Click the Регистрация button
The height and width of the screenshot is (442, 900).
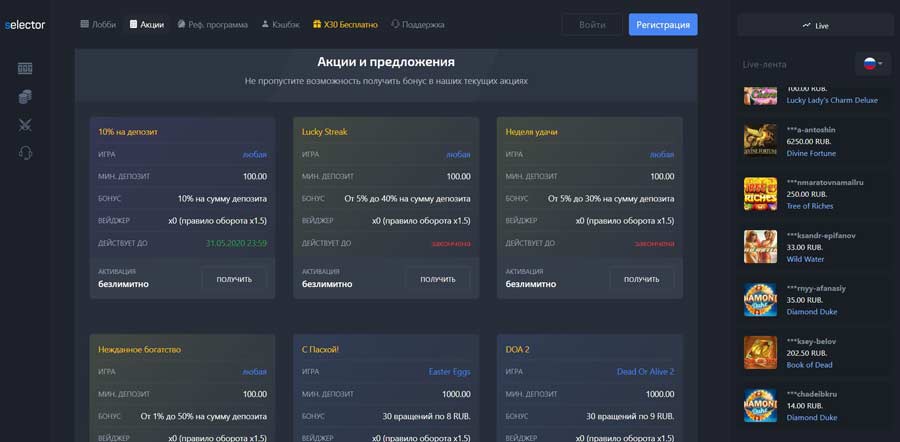[663, 24]
